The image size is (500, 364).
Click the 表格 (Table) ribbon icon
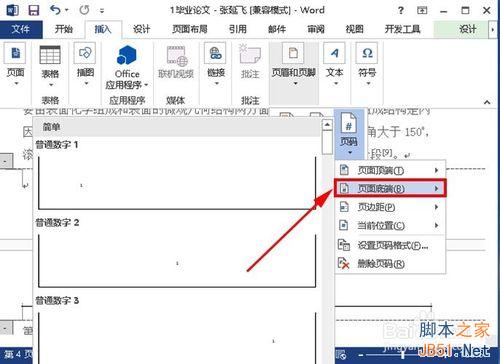tap(50, 55)
